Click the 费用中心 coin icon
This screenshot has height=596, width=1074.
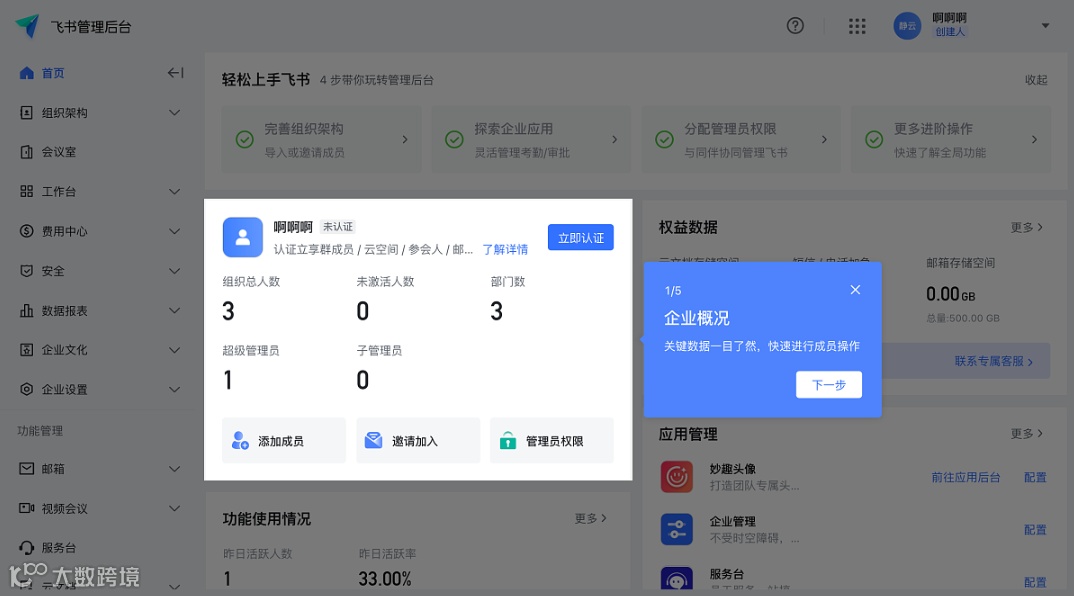(27, 231)
